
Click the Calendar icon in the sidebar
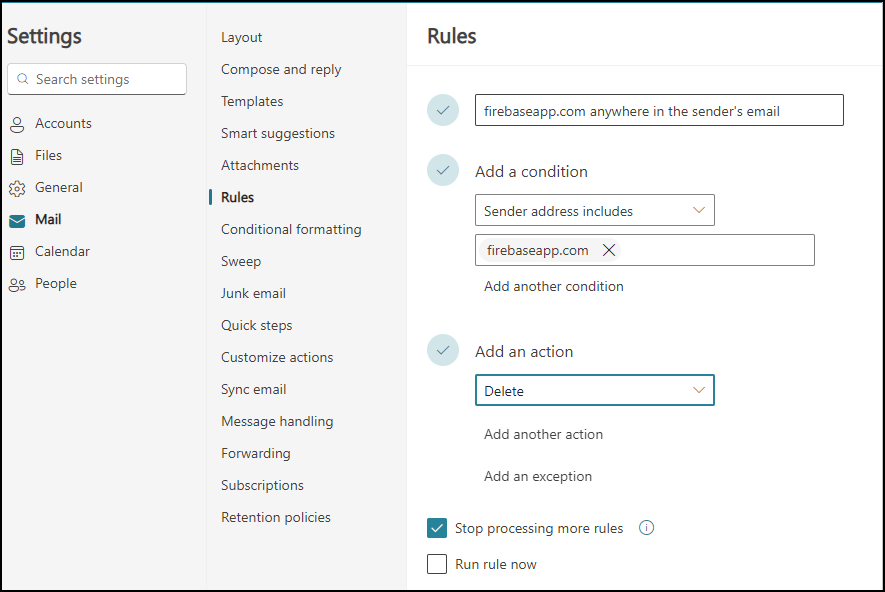[17, 252]
